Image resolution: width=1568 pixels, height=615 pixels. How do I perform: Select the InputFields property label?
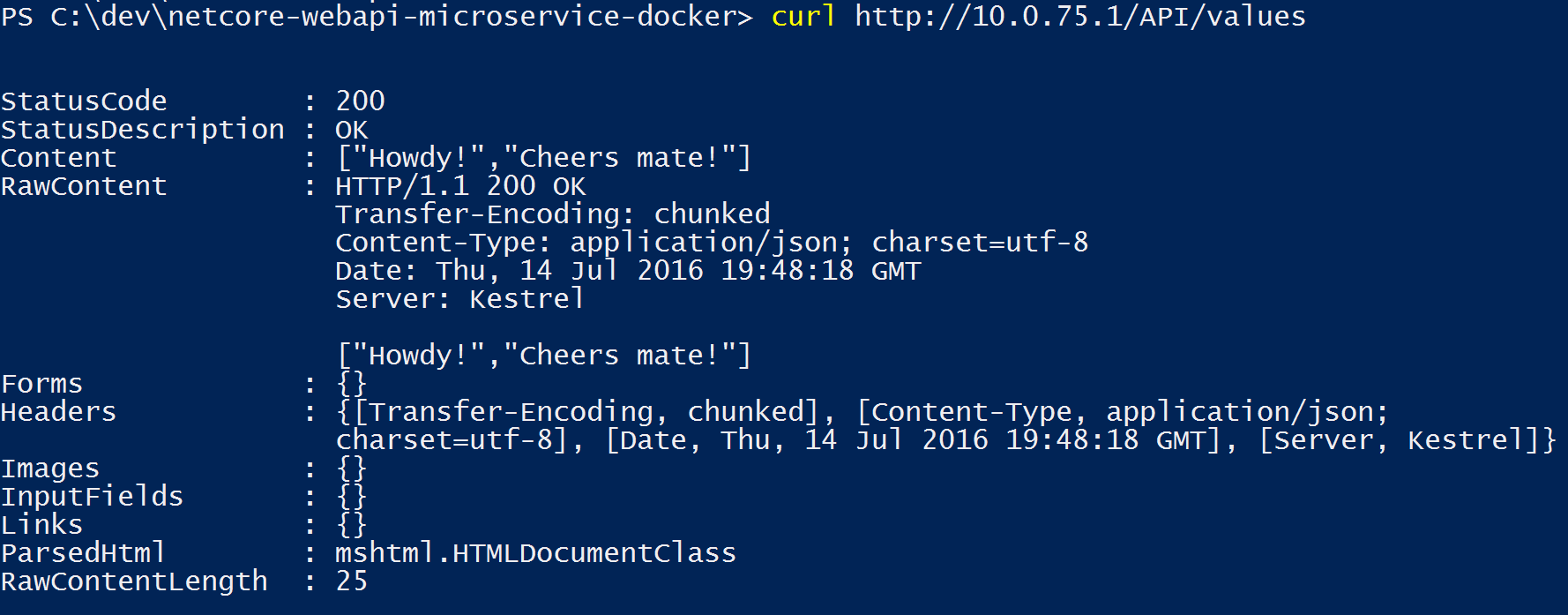[92, 497]
